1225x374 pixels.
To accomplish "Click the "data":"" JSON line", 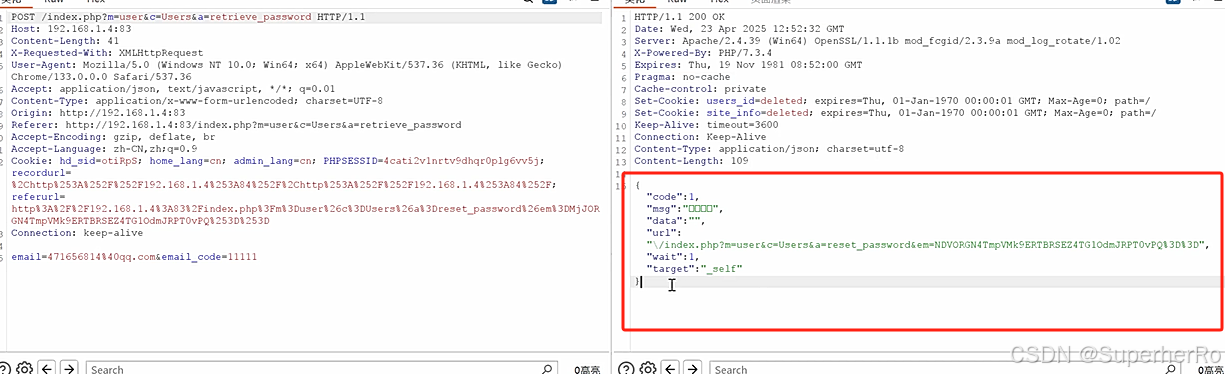I will [675, 220].
